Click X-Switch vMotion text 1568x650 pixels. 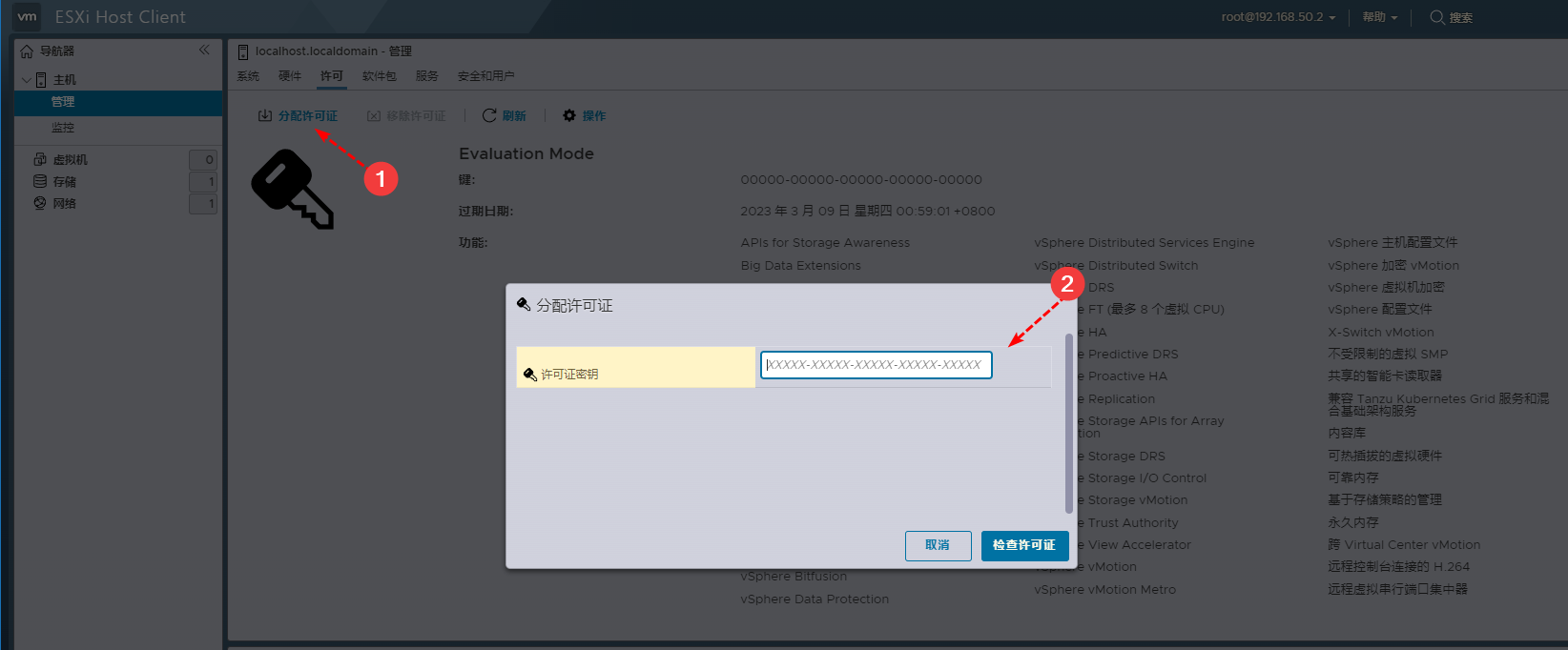tap(1381, 333)
